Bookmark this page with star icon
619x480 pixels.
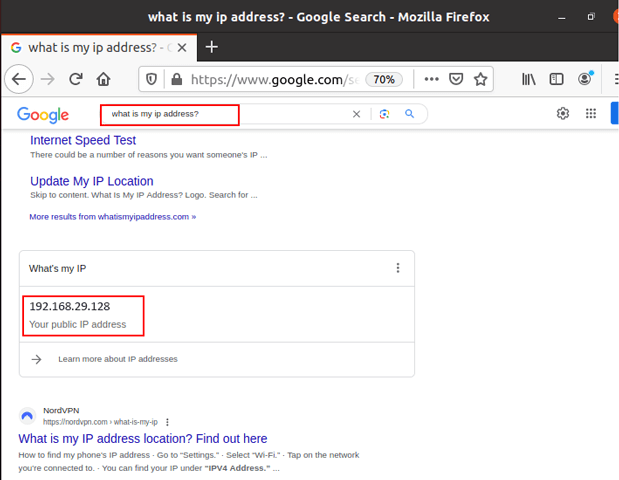click(x=480, y=79)
